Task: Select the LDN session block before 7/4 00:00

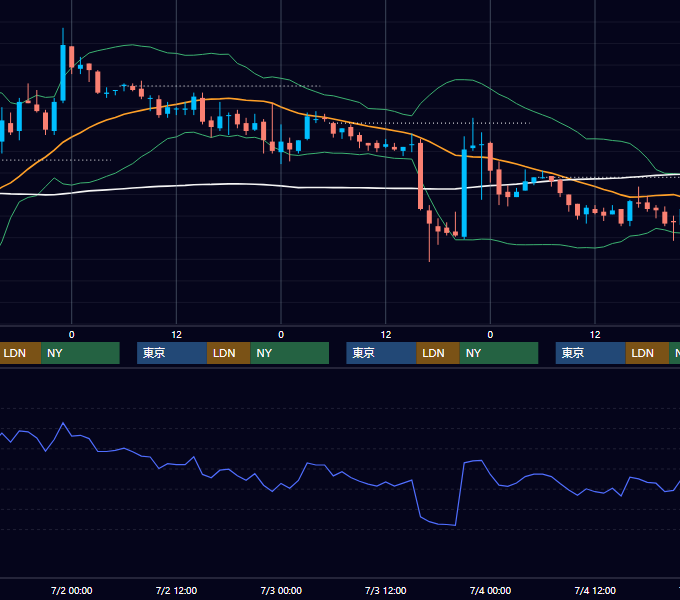Action: pos(438,353)
